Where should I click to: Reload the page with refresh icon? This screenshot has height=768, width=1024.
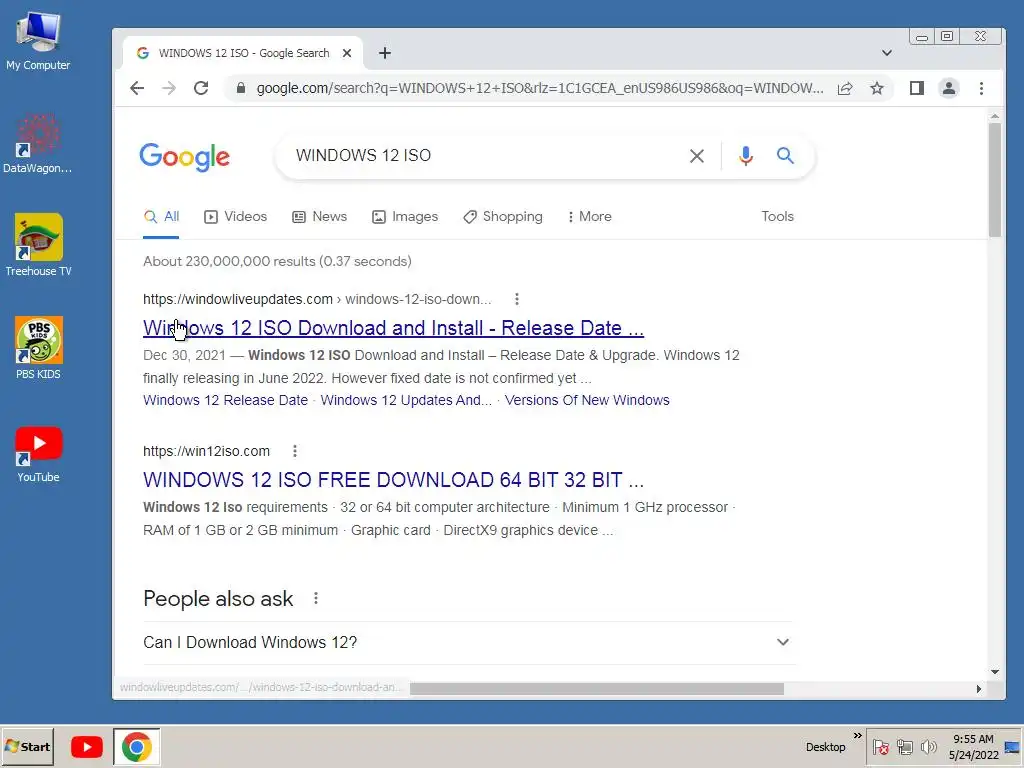click(201, 88)
